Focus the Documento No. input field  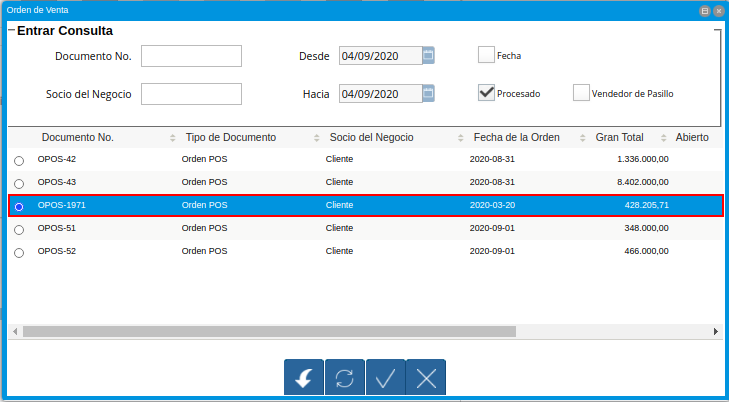pos(192,56)
